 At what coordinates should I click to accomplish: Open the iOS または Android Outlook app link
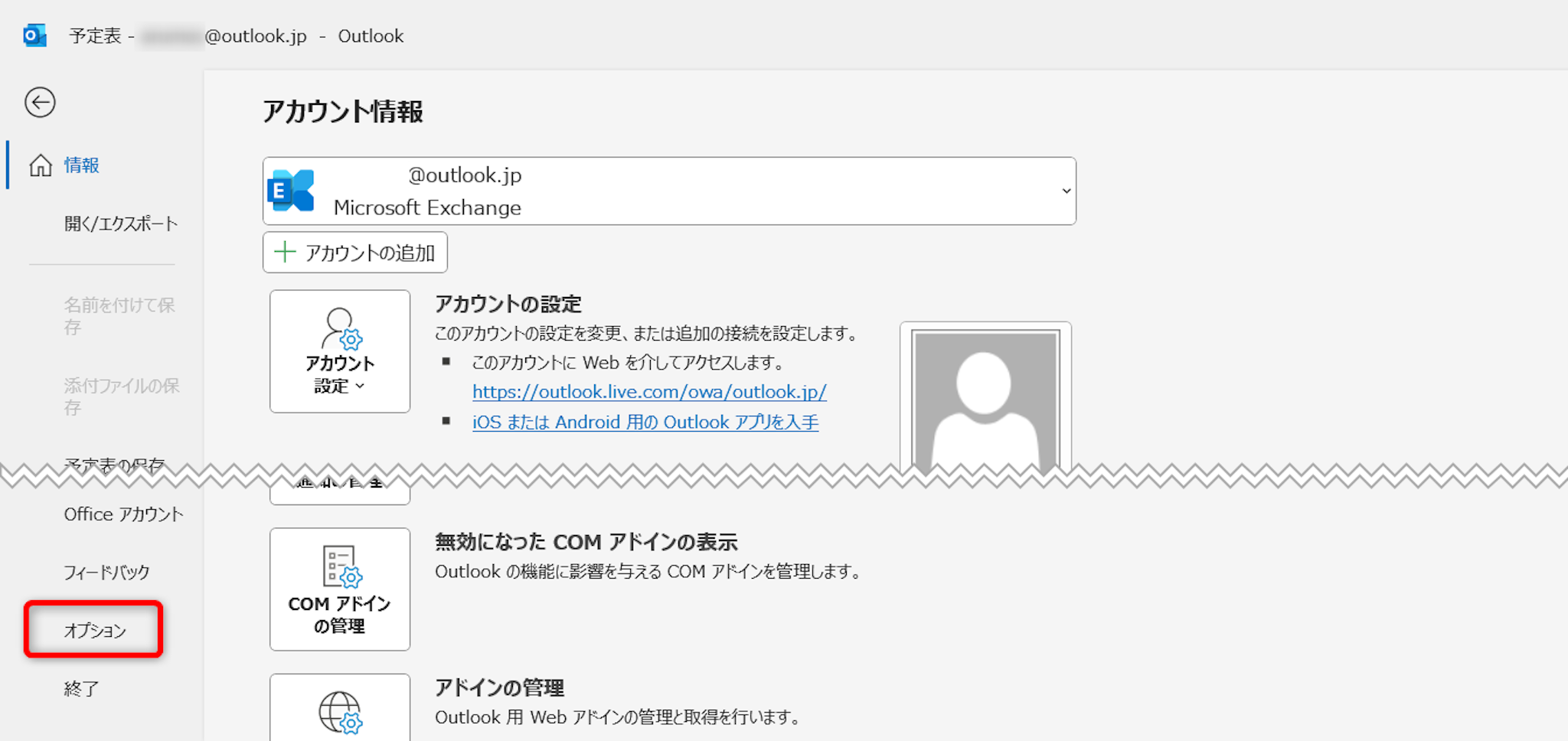coord(645,423)
